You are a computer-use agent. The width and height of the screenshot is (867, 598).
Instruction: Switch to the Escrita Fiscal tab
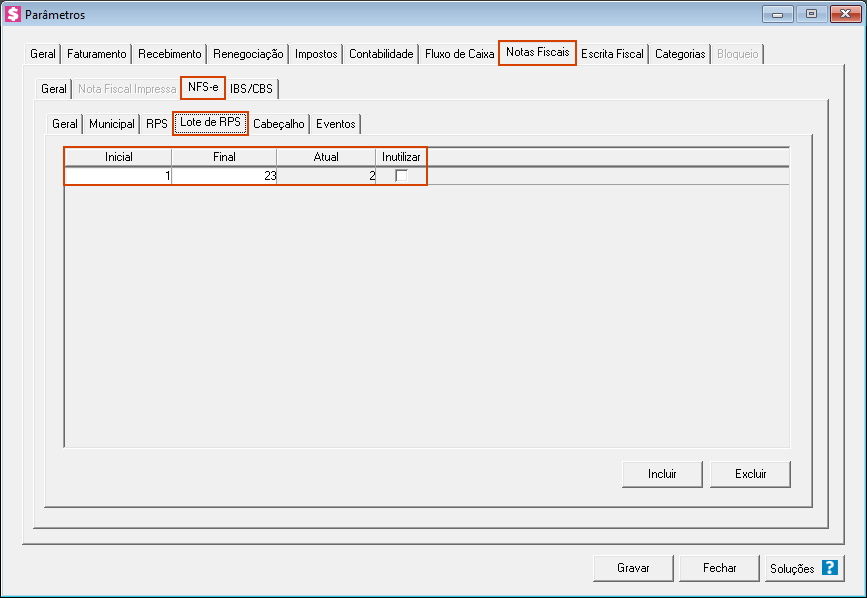point(612,54)
